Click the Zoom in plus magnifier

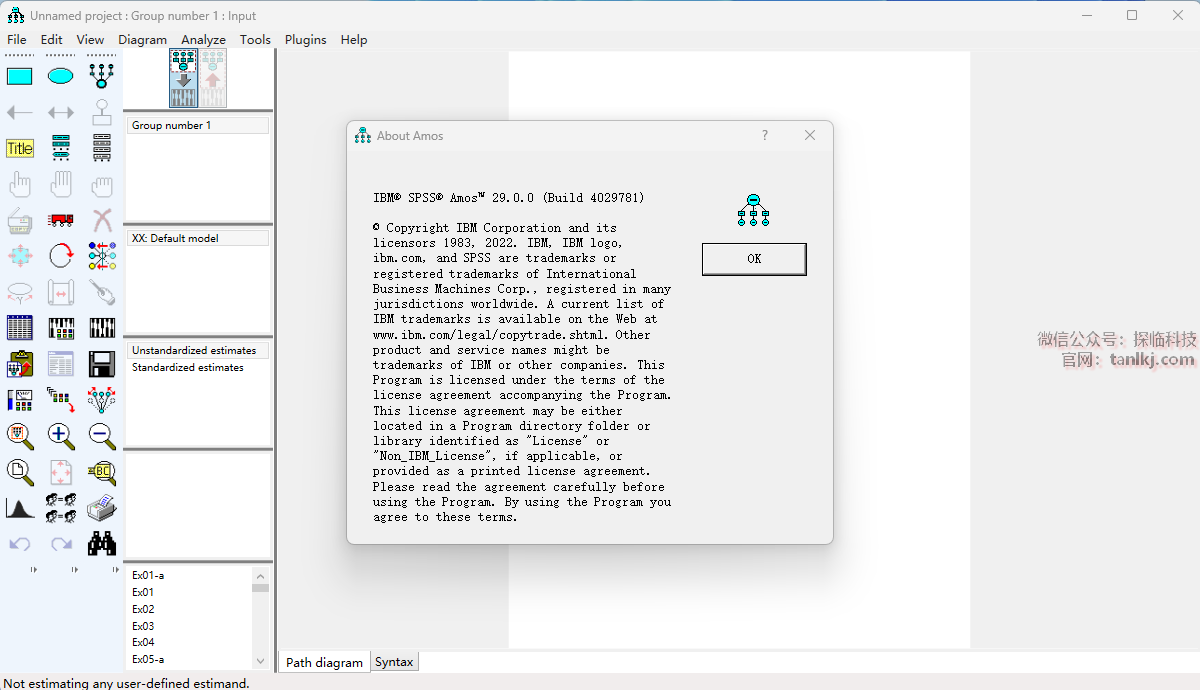[x=61, y=436]
